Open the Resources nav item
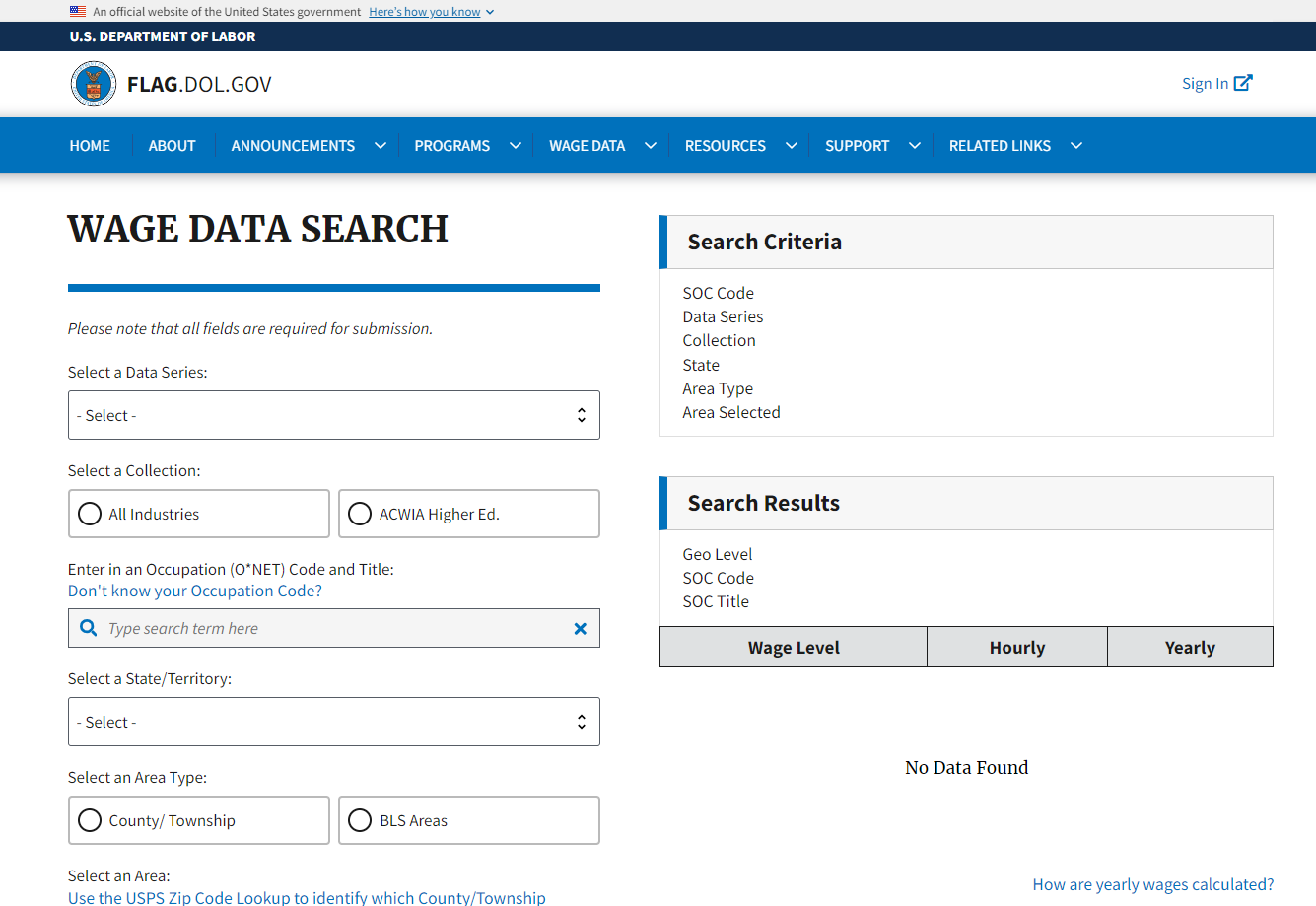Screen dimensions: 1316x906 click(x=726, y=146)
